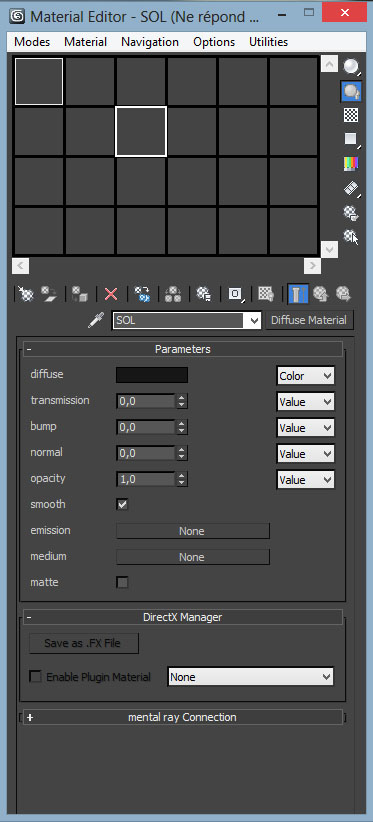This screenshot has width=373, height=822.
Task: Click Save as .FX File button
Action: tap(84, 643)
